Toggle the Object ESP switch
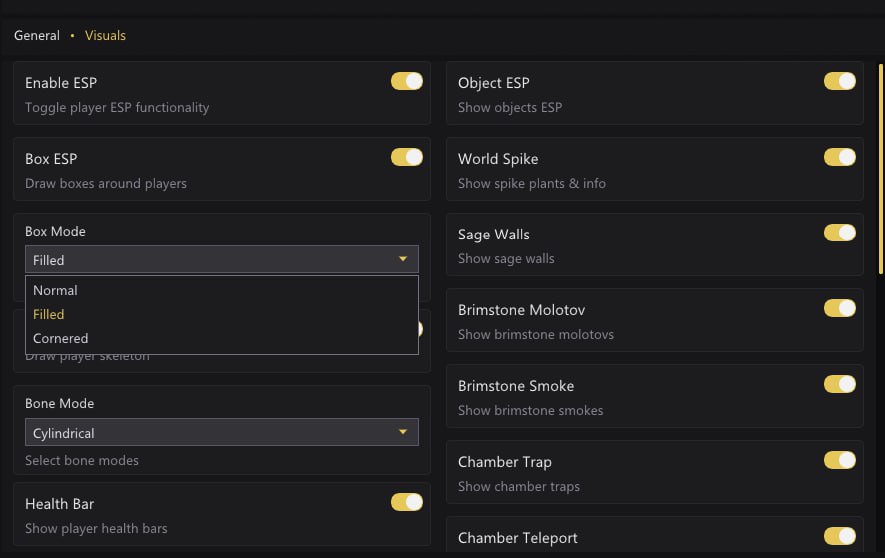Screen dimensions: 885x558 pyautogui.click(x=839, y=81)
